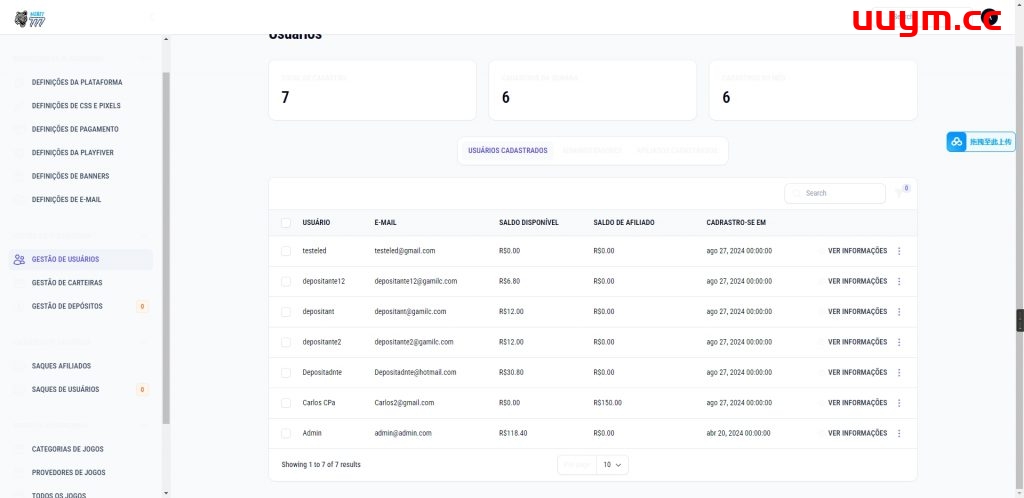Click Ver Informações for testeled
The image size is (1024, 498).
(x=857, y=251)
